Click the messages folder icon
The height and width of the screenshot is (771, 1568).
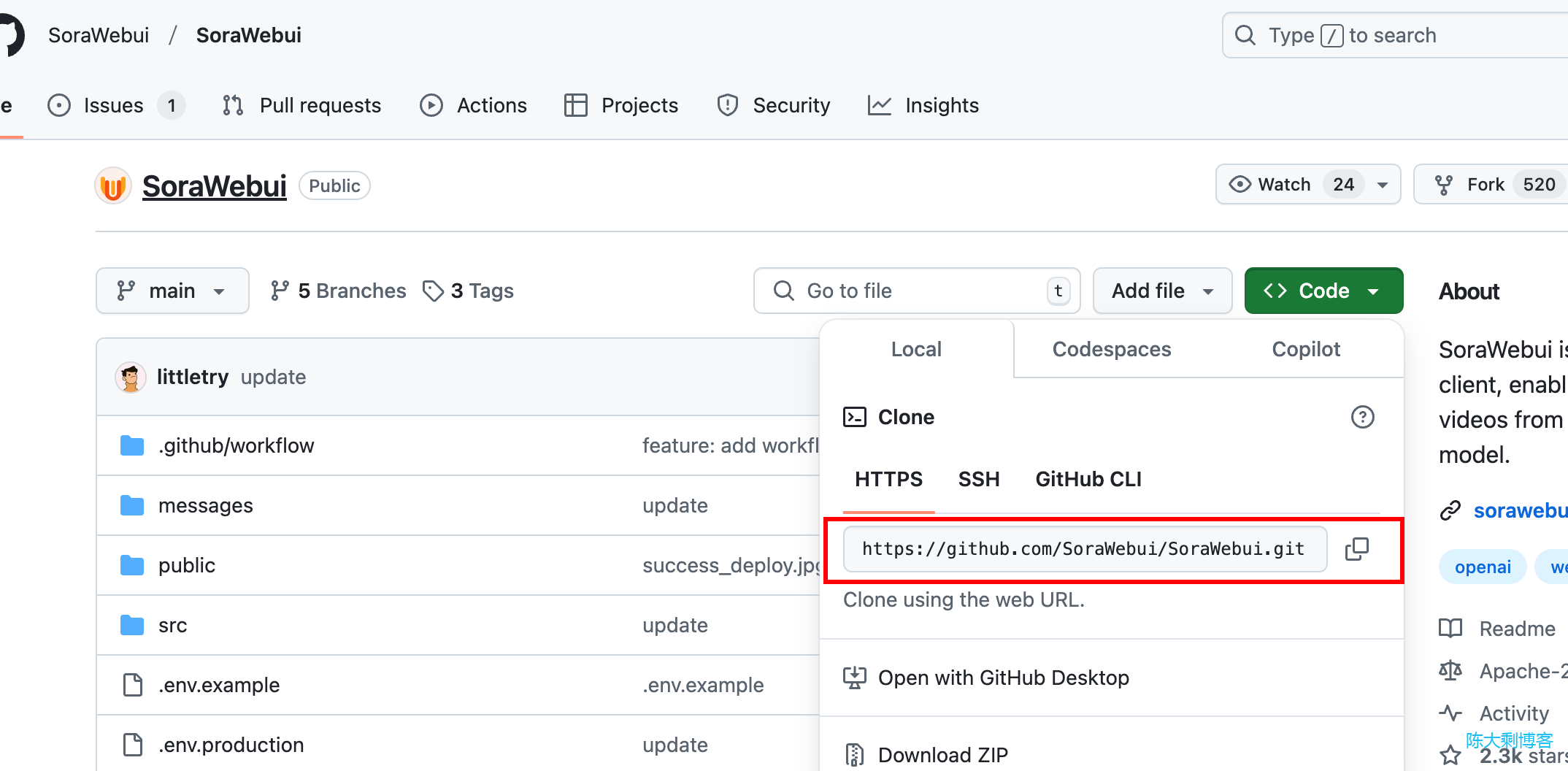pyautogui.click(x=132, y=505)
